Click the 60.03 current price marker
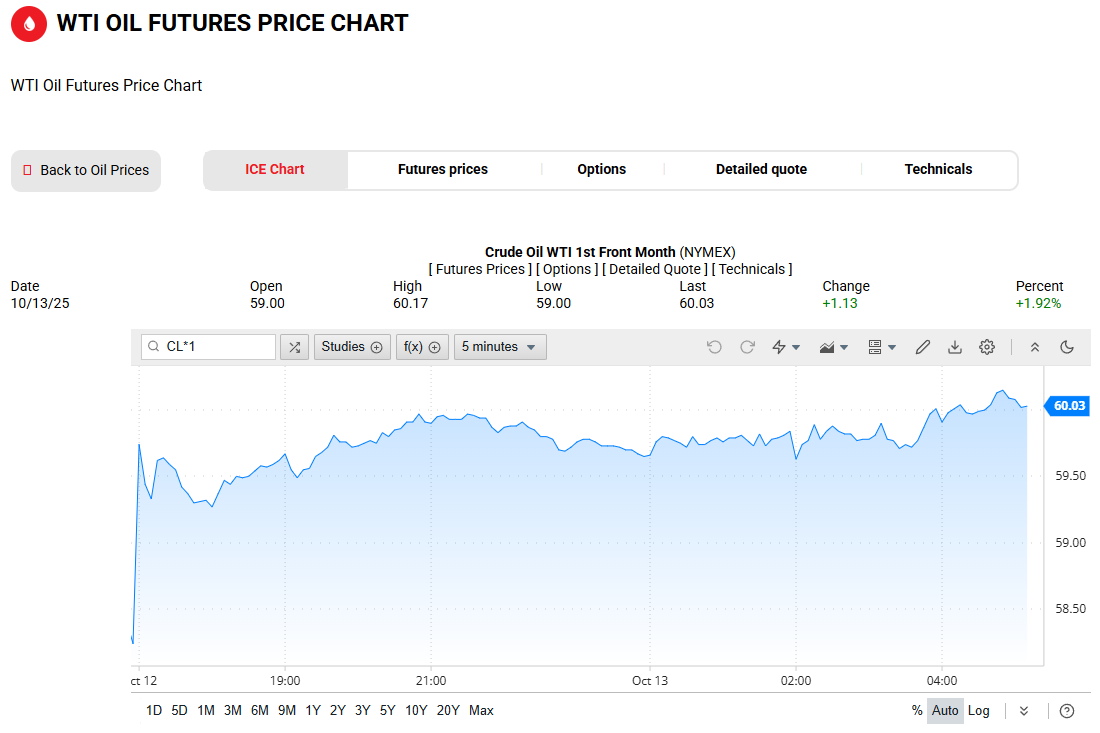1100x733 pixels. (x=1069, y=406)
